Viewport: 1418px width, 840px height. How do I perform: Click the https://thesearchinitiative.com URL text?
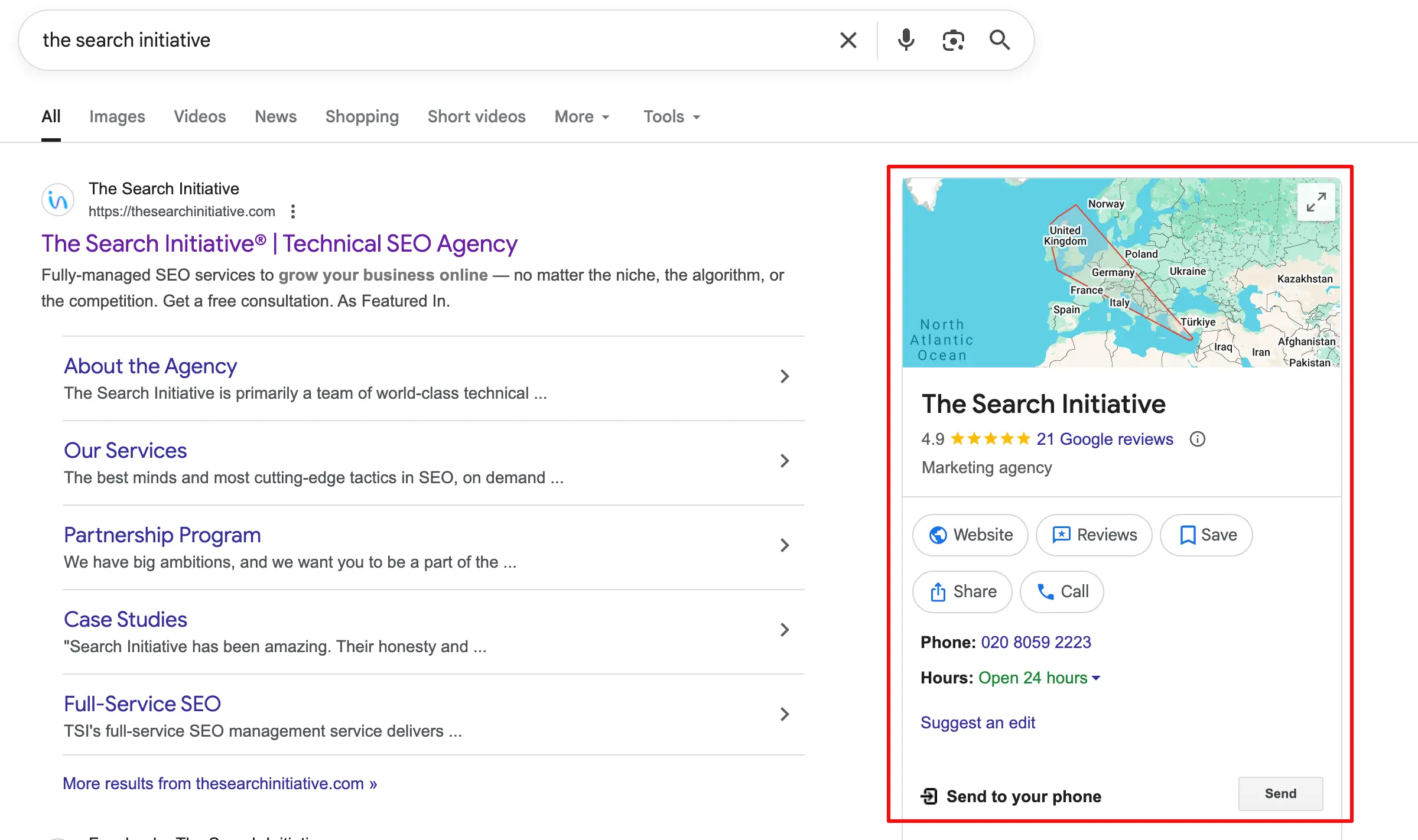pyautogui.click(x=182, y=211)
